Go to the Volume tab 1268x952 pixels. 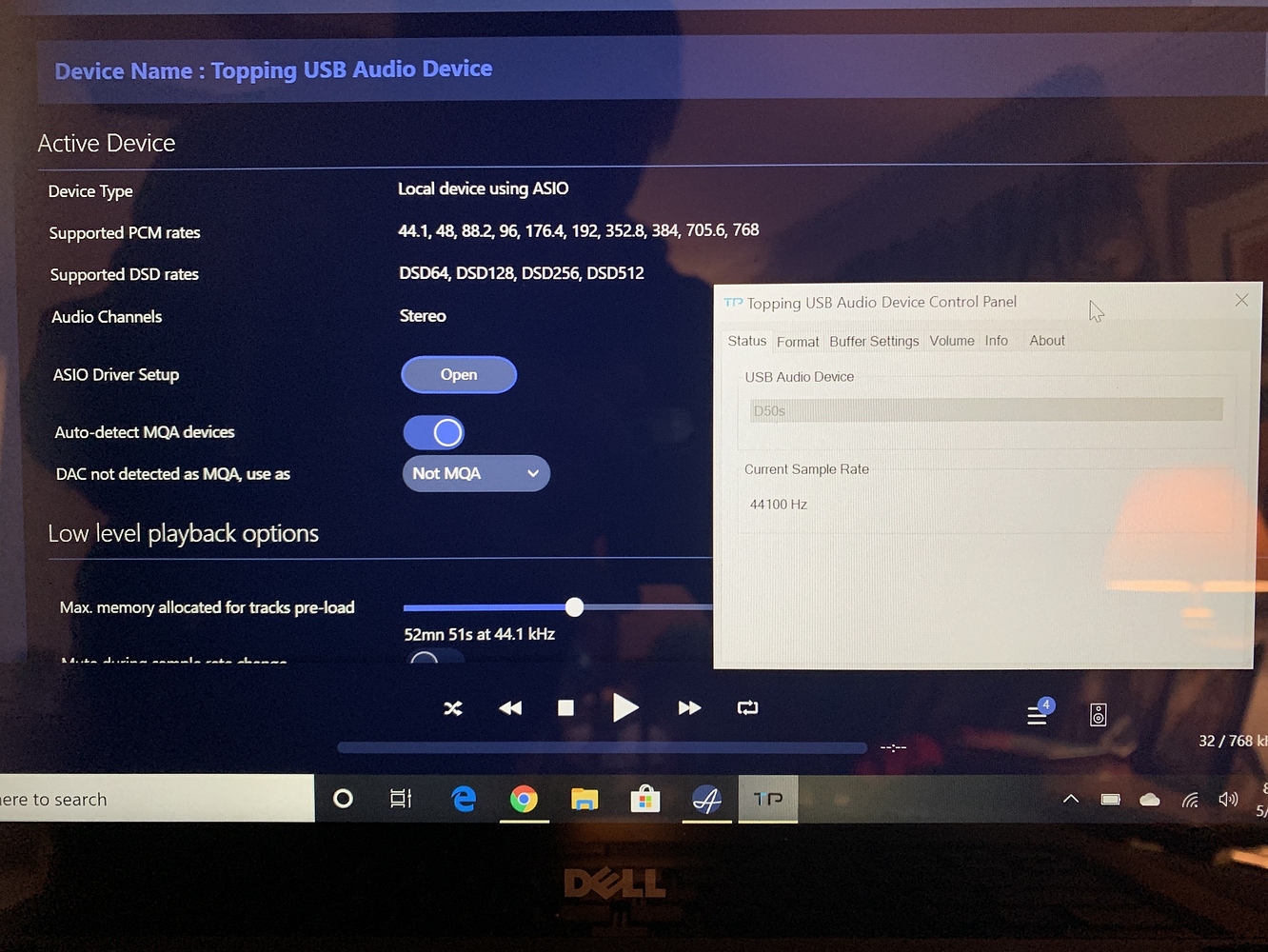pyautogui.click(x=952, y=341)
